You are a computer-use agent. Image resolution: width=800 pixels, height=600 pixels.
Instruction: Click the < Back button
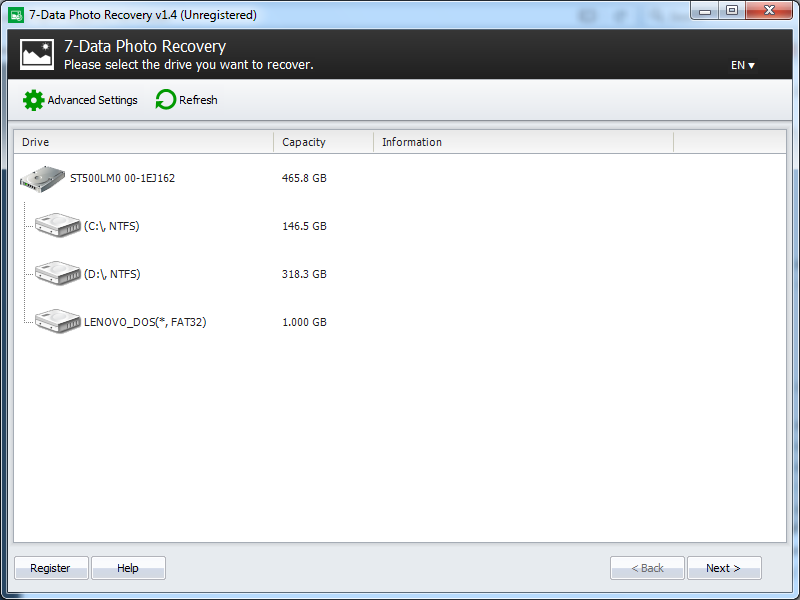(x=647, y=567)
